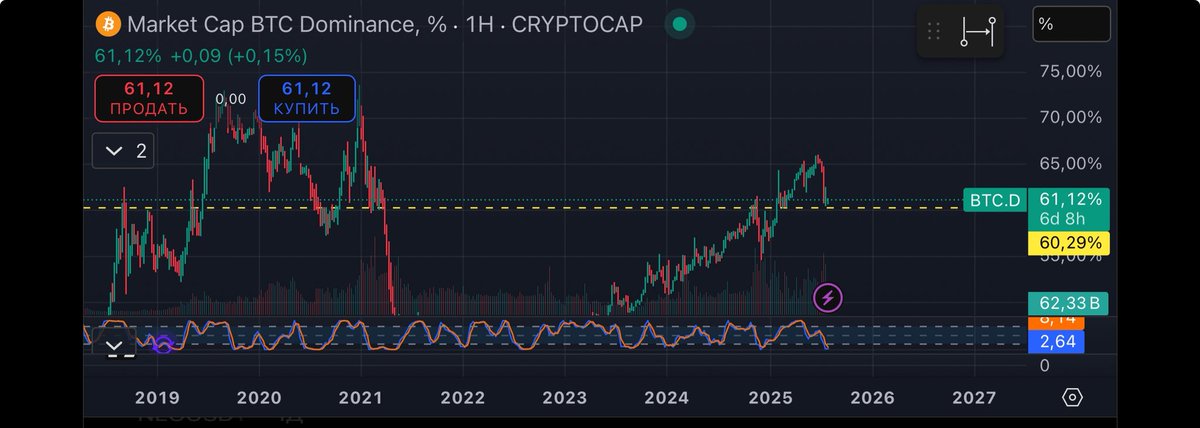Click the 6d 8h countdown label
Image resolution: width=1200 pixels, height=428 pixels.
(x=1064, y=220)
